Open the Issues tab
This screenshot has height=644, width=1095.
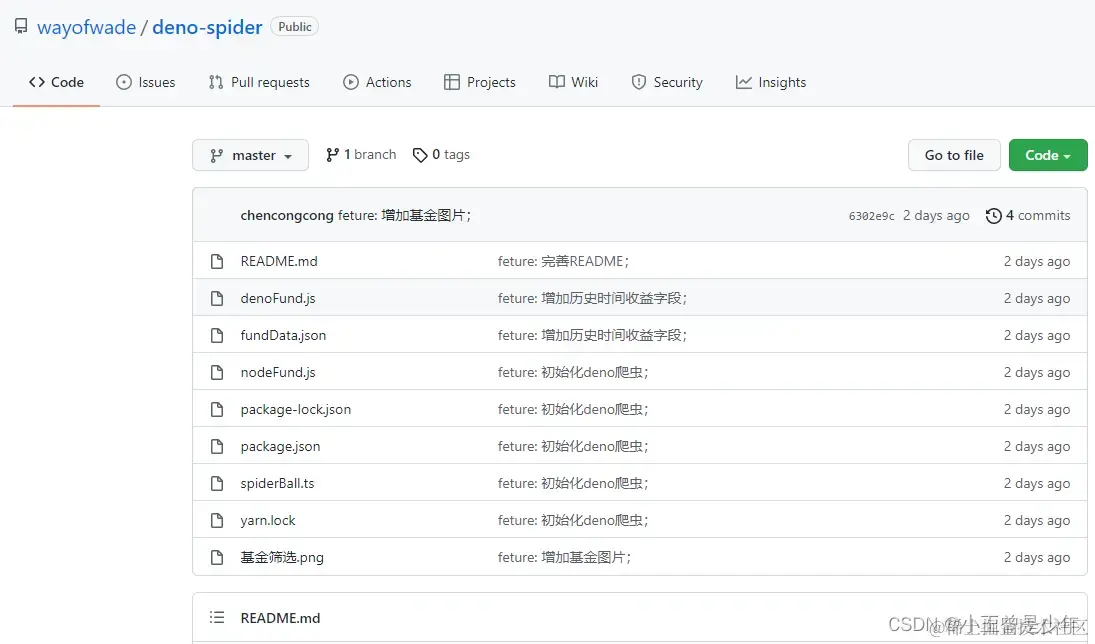(145, 82)
